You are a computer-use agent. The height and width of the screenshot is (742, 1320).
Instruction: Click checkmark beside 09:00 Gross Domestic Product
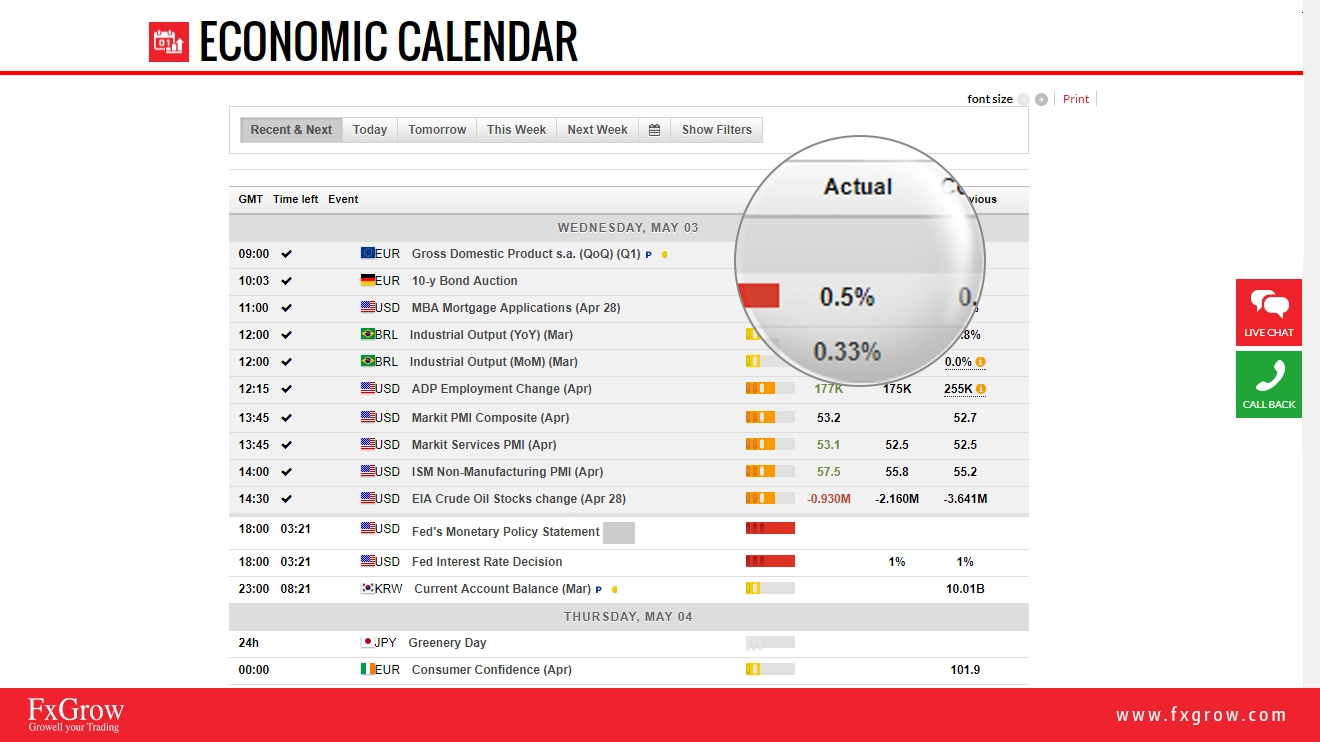pyautogui.click(x=287, y=254)
